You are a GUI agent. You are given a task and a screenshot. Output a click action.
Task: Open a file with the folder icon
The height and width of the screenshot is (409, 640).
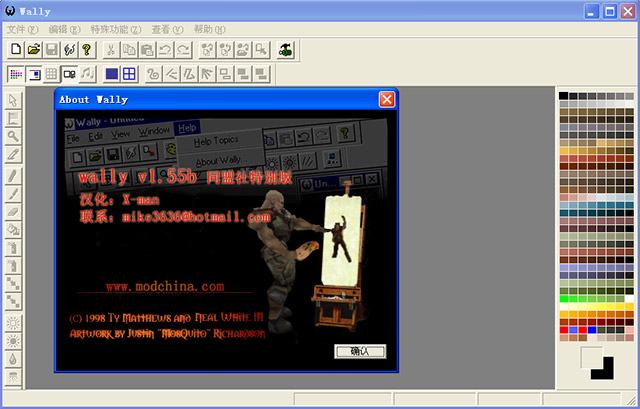tap(33, 49)
